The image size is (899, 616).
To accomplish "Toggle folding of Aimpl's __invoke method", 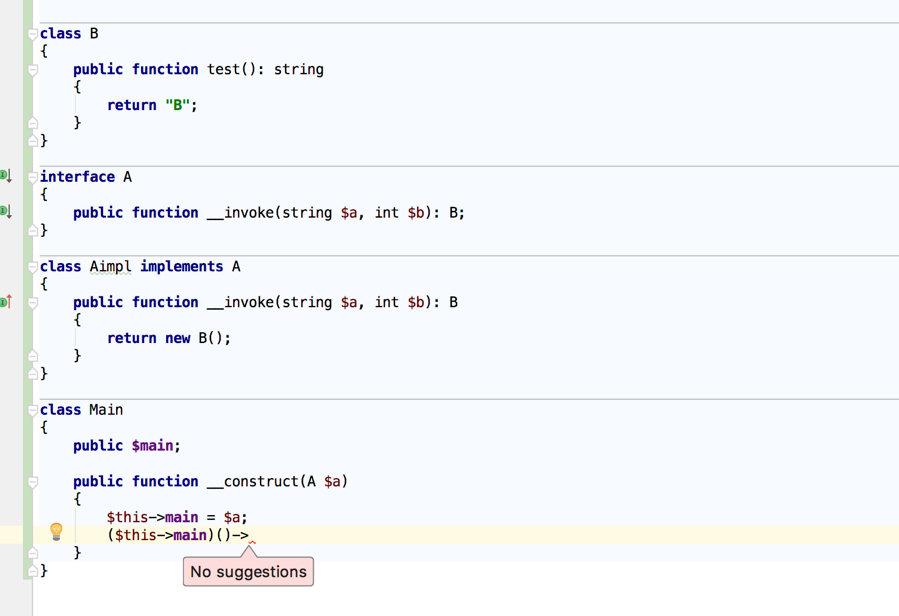I will coord(33,302).
